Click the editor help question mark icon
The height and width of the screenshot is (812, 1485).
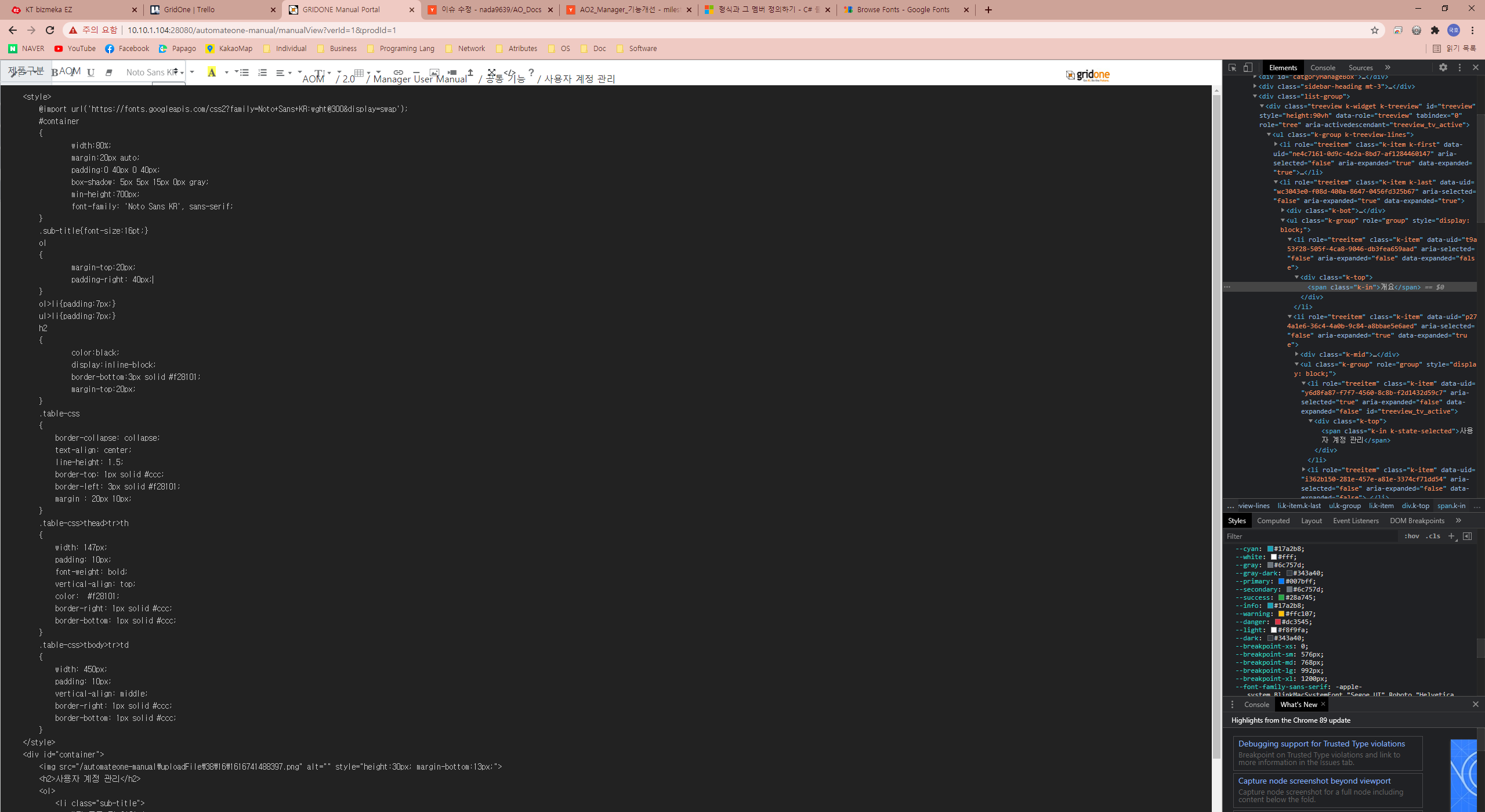point(531,72)
